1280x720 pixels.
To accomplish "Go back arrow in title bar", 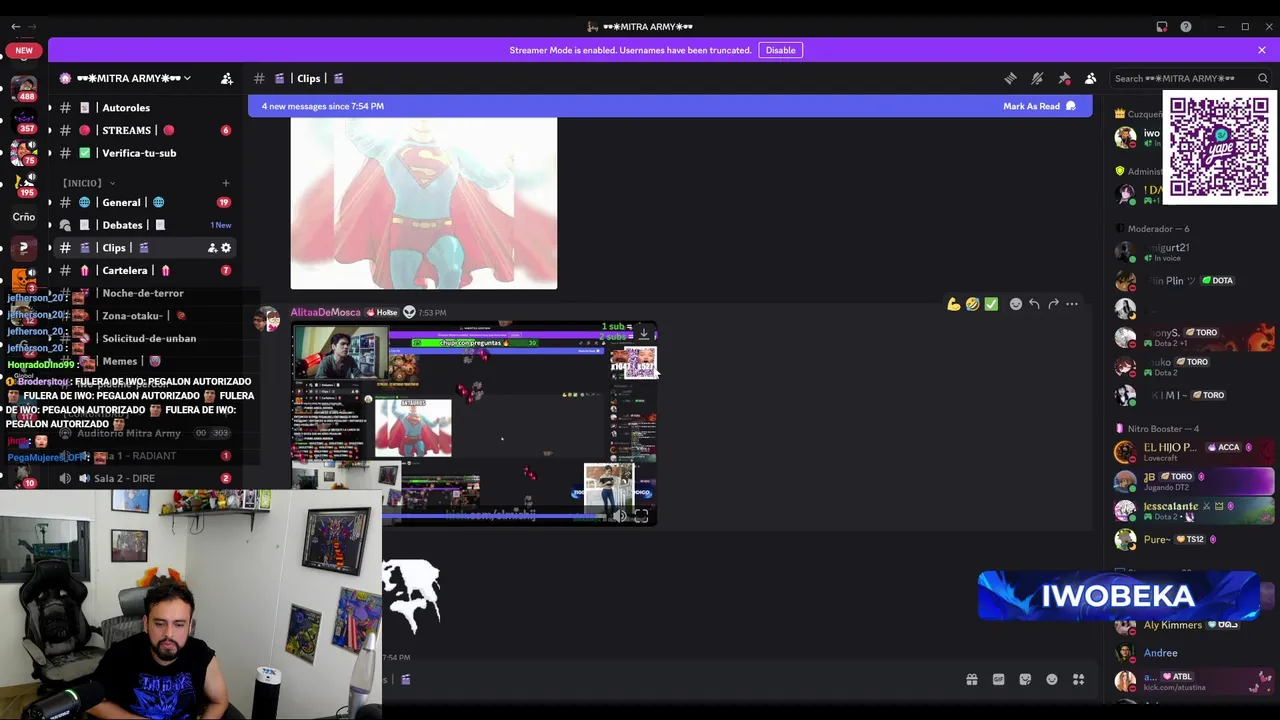I will (x=15, y=27).
